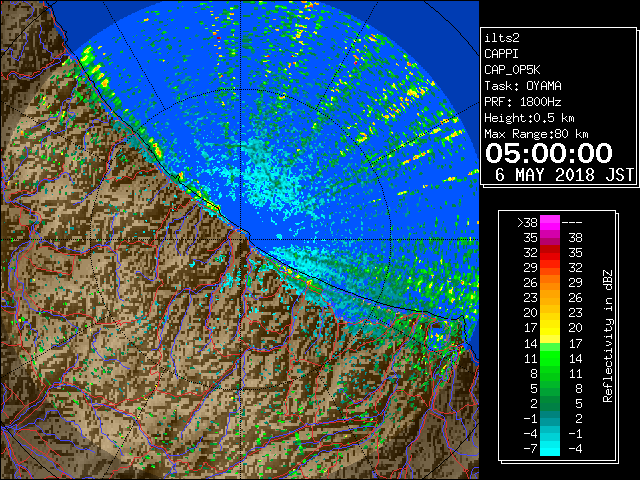Click the PRF: 1800Hz line
640x480 pixels.
point(523,102)
